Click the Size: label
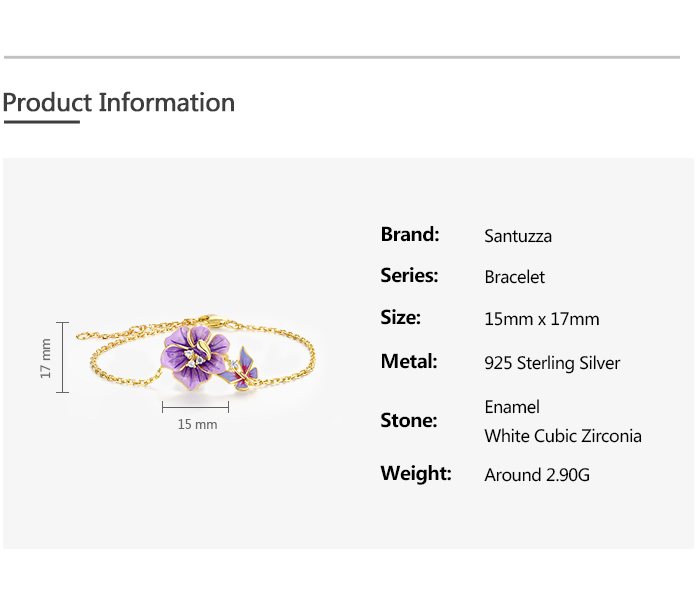 tap(401, 318)
